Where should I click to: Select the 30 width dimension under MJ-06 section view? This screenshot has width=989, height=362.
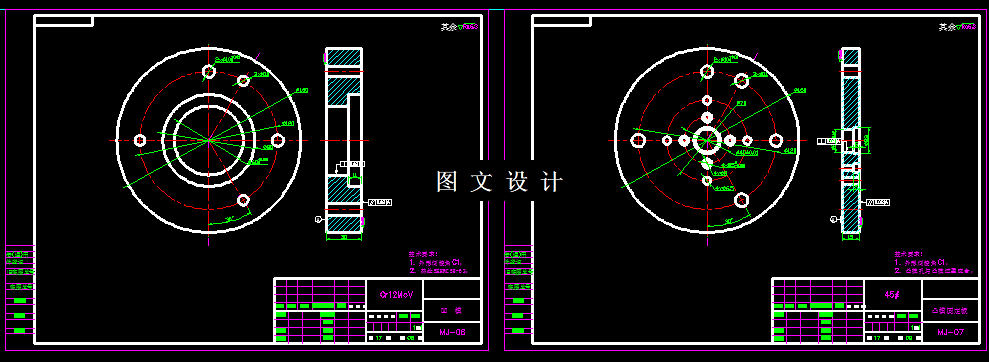(x=344, y=237)
